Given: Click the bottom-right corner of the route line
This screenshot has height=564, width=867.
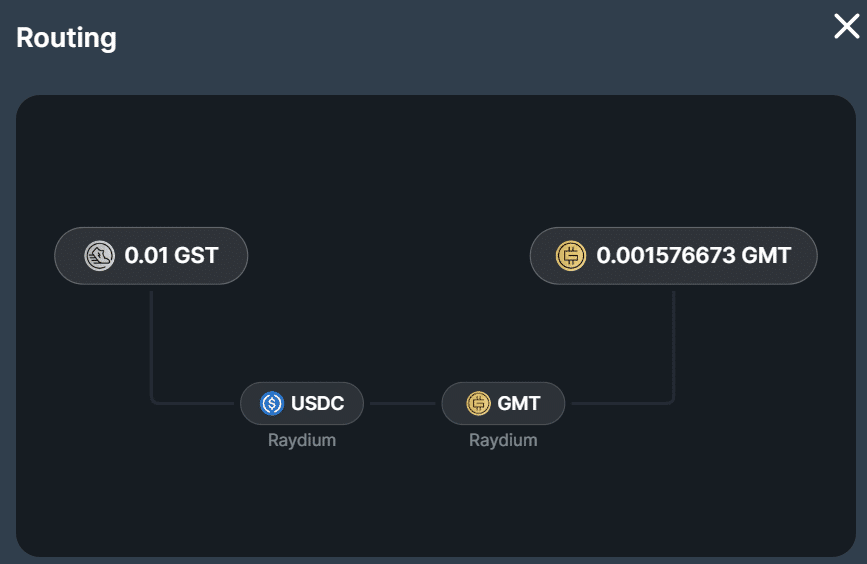Looking at the screenshot, I should (672, 402).
